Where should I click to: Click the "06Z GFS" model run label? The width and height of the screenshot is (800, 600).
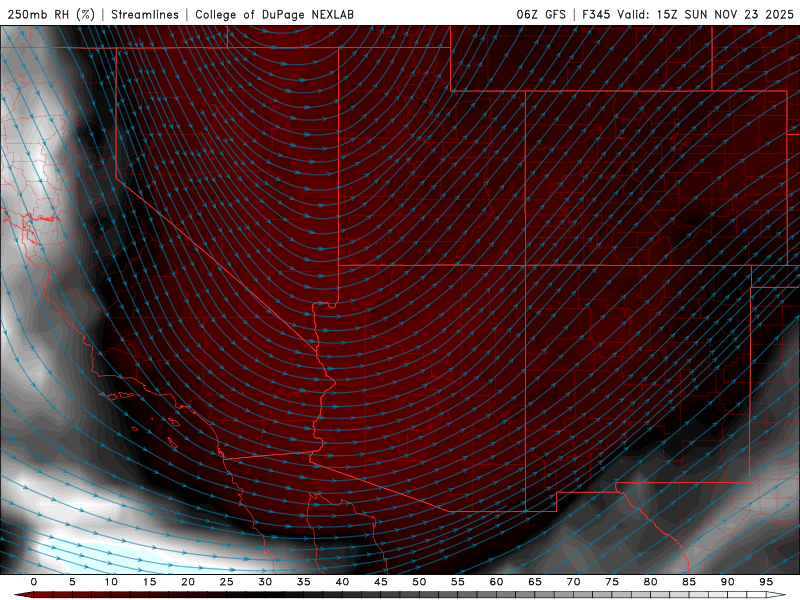[541, 14]
